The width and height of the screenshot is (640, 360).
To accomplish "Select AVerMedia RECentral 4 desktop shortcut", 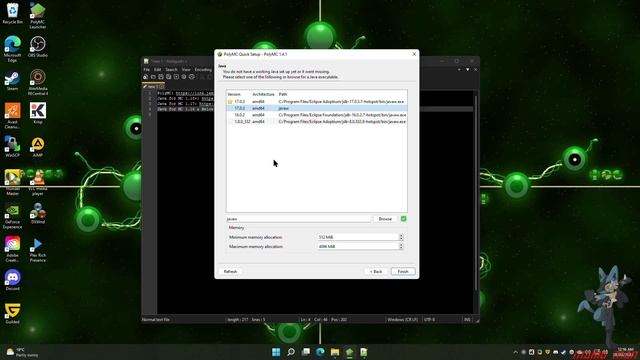I will coord(38,83).
